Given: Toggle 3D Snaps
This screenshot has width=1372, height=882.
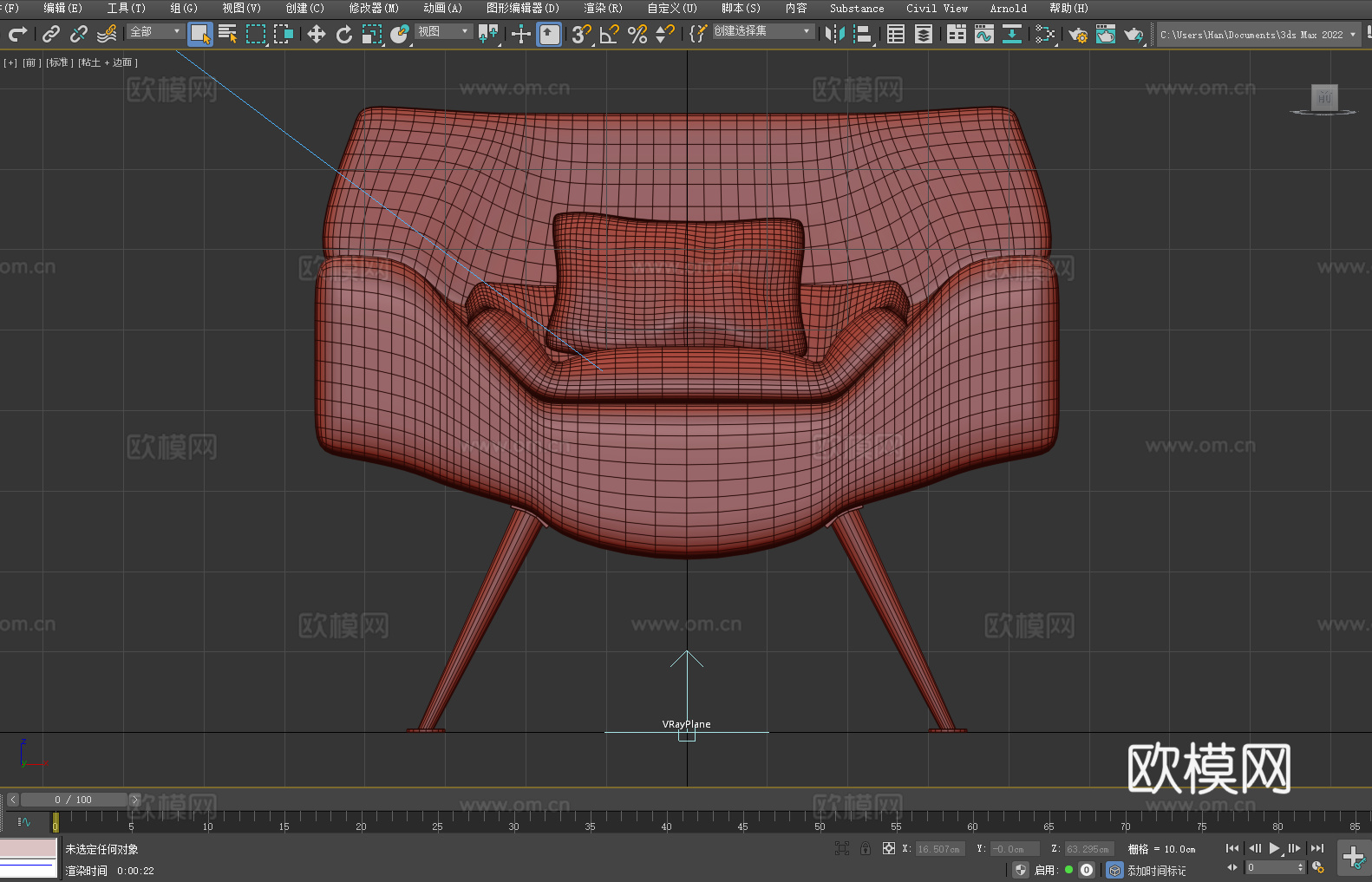Looking at the screenshot, I should (582, 34).
